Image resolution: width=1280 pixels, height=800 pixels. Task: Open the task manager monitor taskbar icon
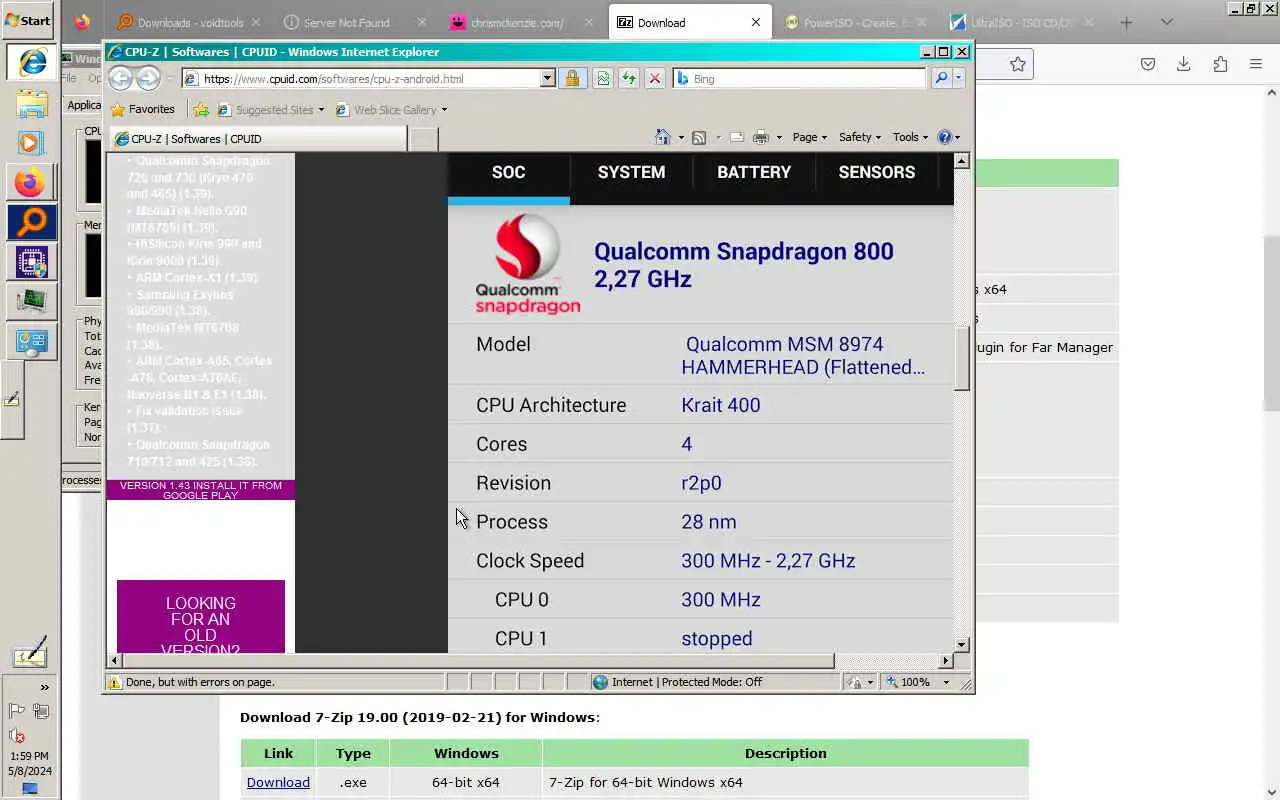(x=31, y=301)
